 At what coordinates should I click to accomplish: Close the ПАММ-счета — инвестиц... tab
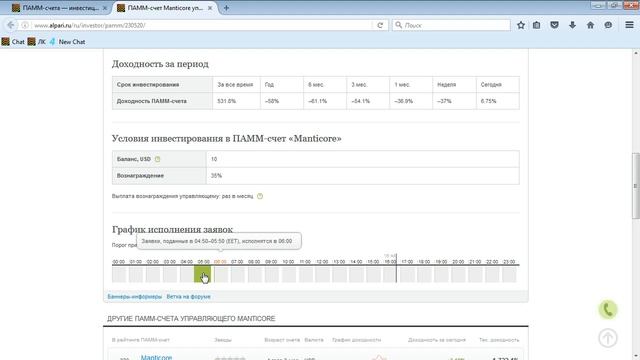(104, 8)
